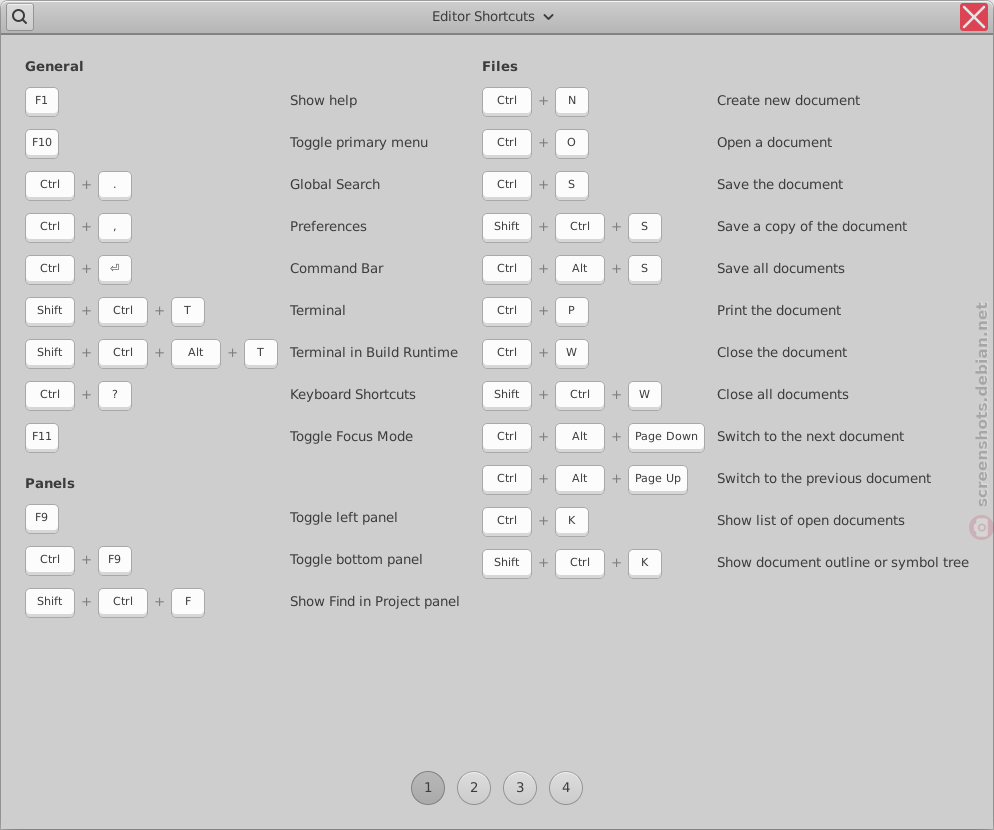Click the F key in Find in Project row
The image size is (994, 830).
point(188,602)
